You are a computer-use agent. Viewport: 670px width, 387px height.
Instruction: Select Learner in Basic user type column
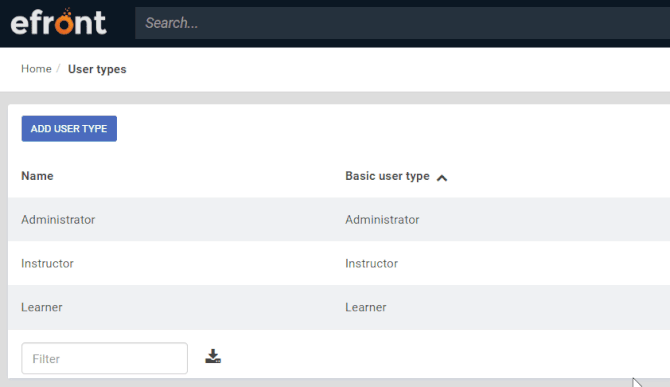point(366,307)
